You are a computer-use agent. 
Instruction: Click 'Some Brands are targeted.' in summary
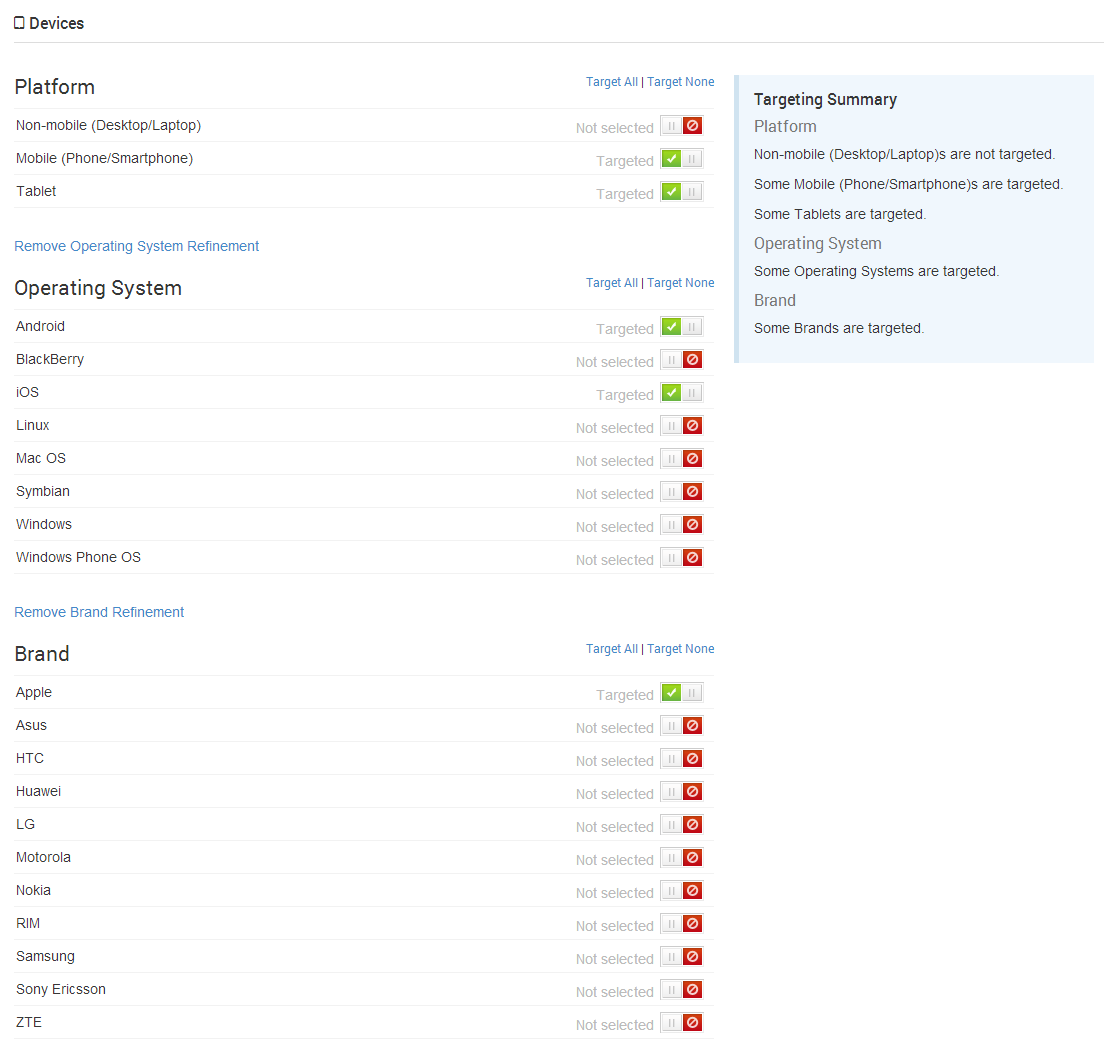coord(839,328)
